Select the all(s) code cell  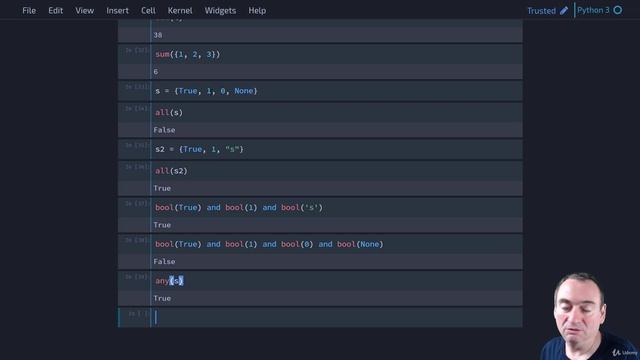[337, 113]
